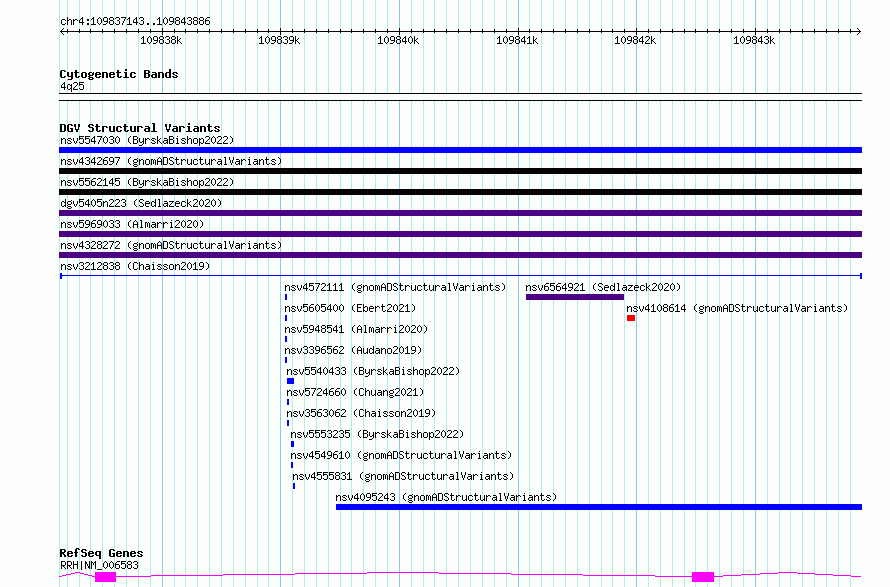Click the 109839k ruler tick label
Screen dimensions: 890x587
click(x=279, y=40)
